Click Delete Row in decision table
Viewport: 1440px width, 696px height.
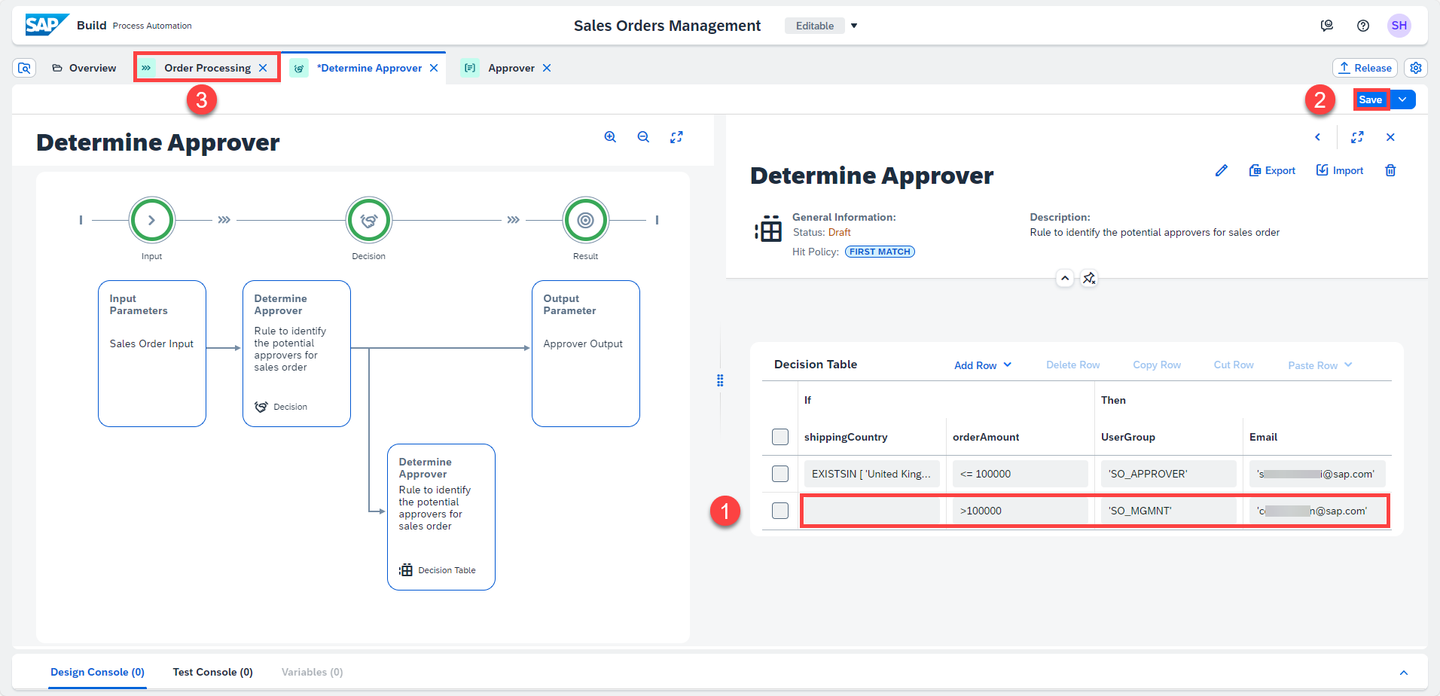point(1073,365)
